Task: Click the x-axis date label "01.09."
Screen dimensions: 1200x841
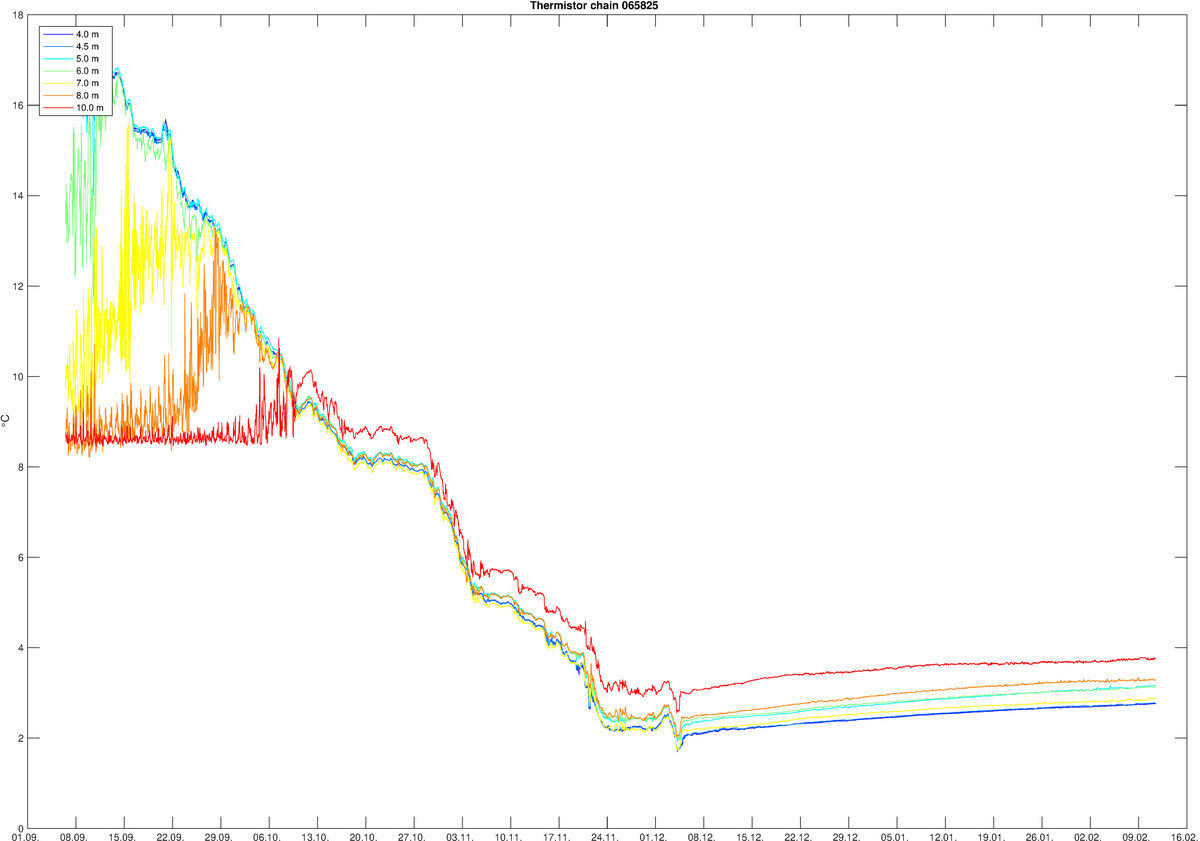Action: [x=26, y=835]
